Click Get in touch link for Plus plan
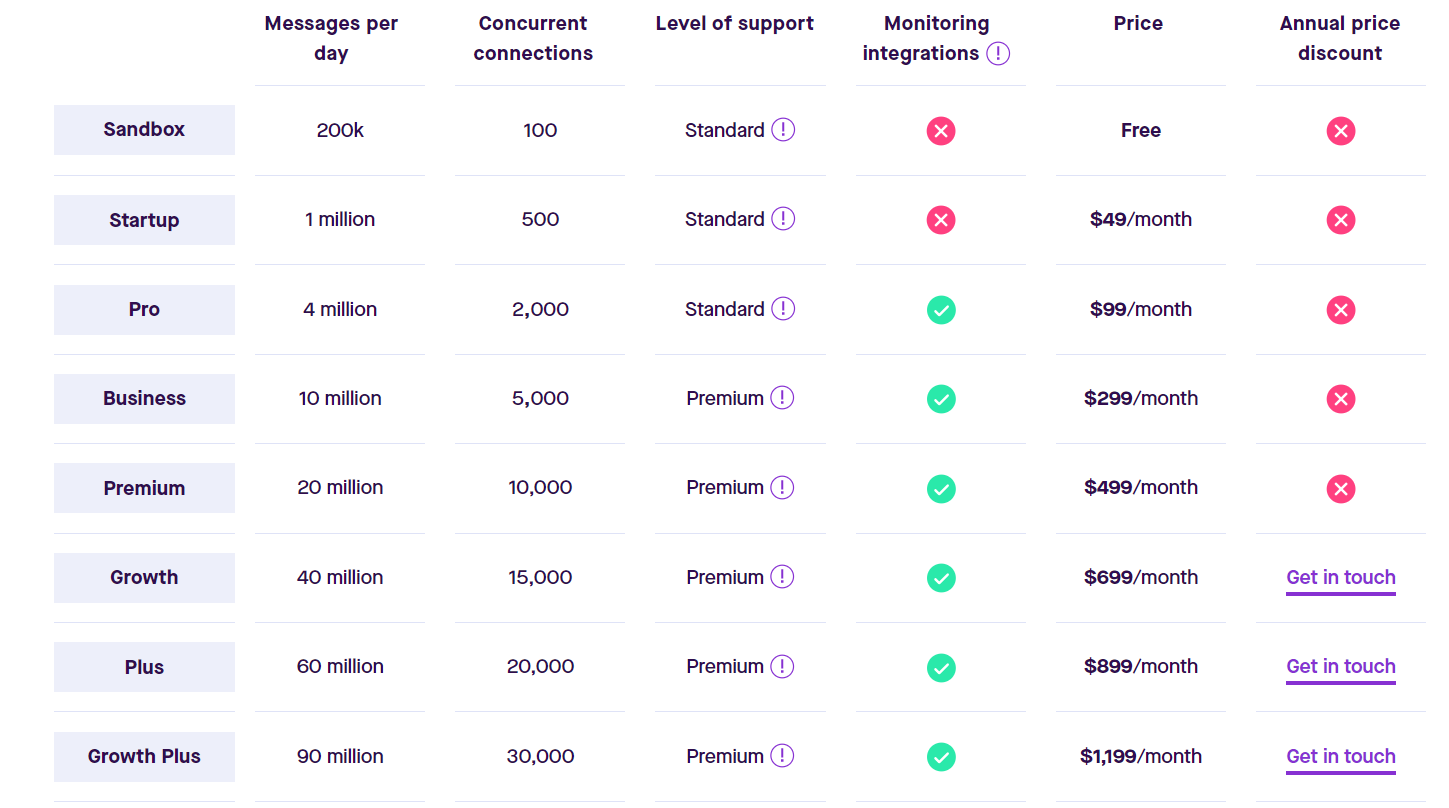 1340,666
